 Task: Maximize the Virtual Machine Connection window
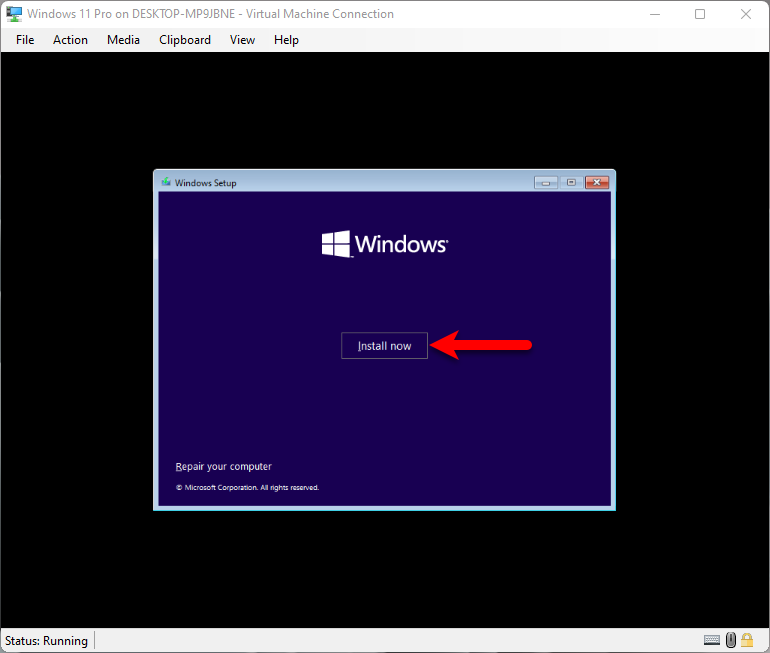[x=700, y=14]
